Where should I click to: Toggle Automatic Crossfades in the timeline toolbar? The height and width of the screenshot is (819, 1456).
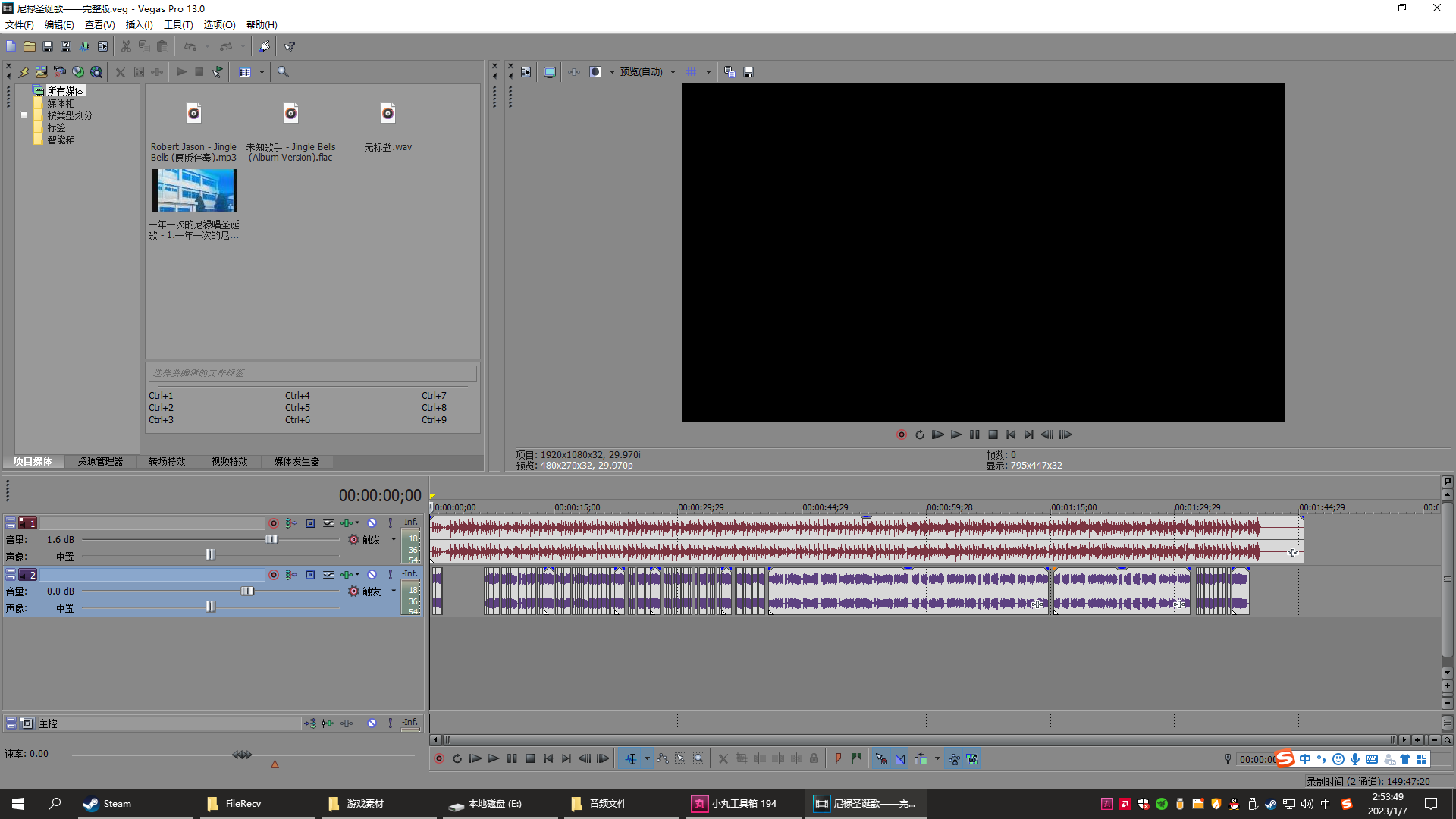click(900, 758)
